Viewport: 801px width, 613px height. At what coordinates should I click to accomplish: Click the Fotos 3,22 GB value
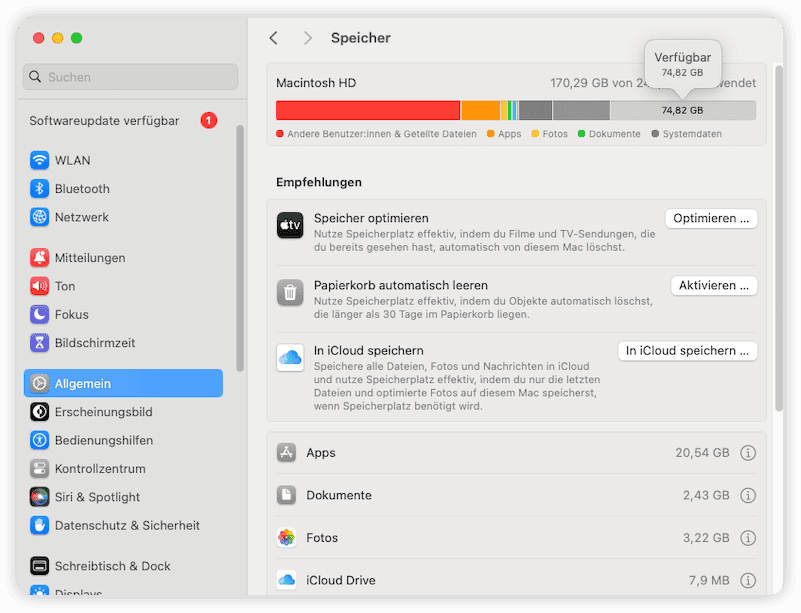click(x=706, y=537)
